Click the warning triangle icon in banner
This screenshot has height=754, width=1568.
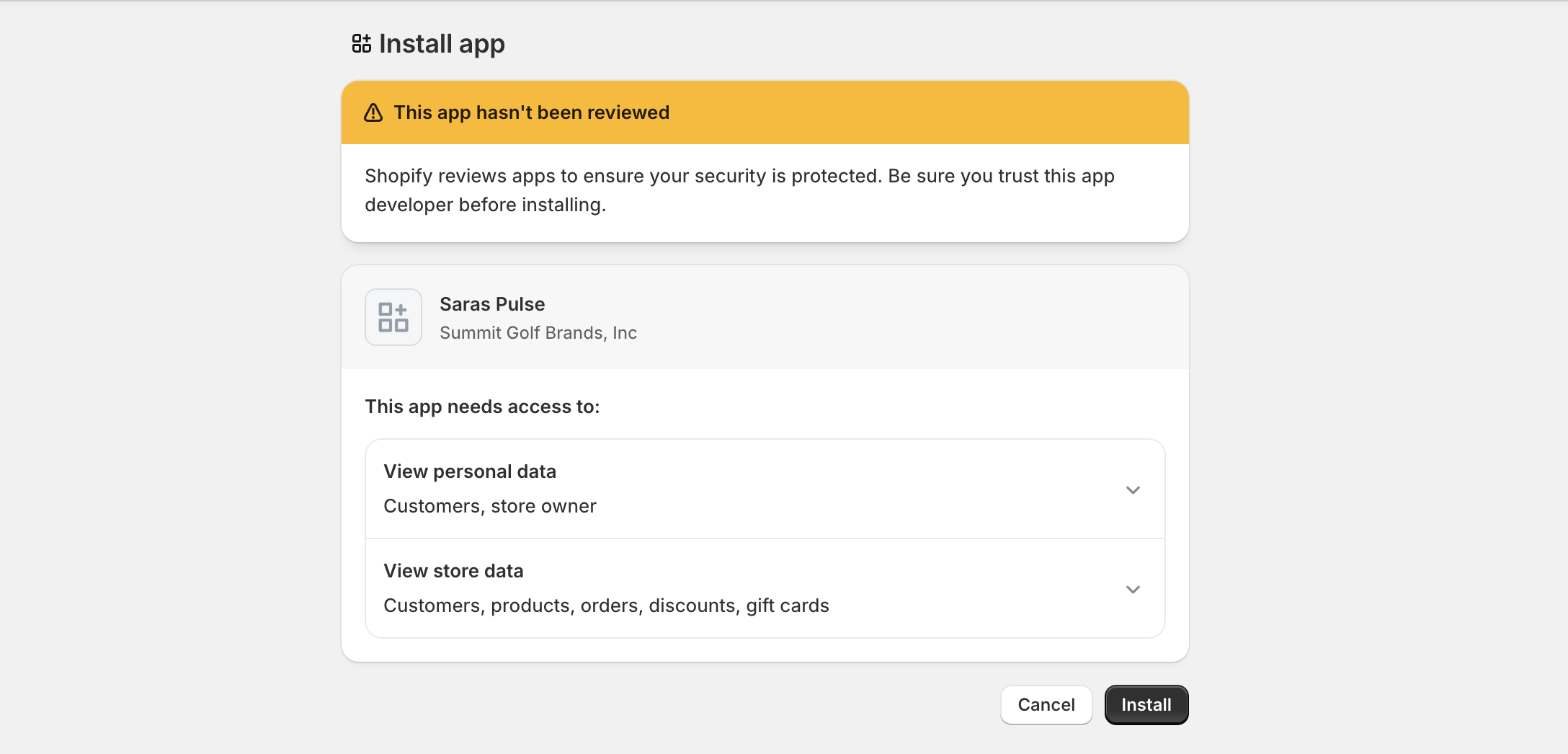tap(373, 113)
